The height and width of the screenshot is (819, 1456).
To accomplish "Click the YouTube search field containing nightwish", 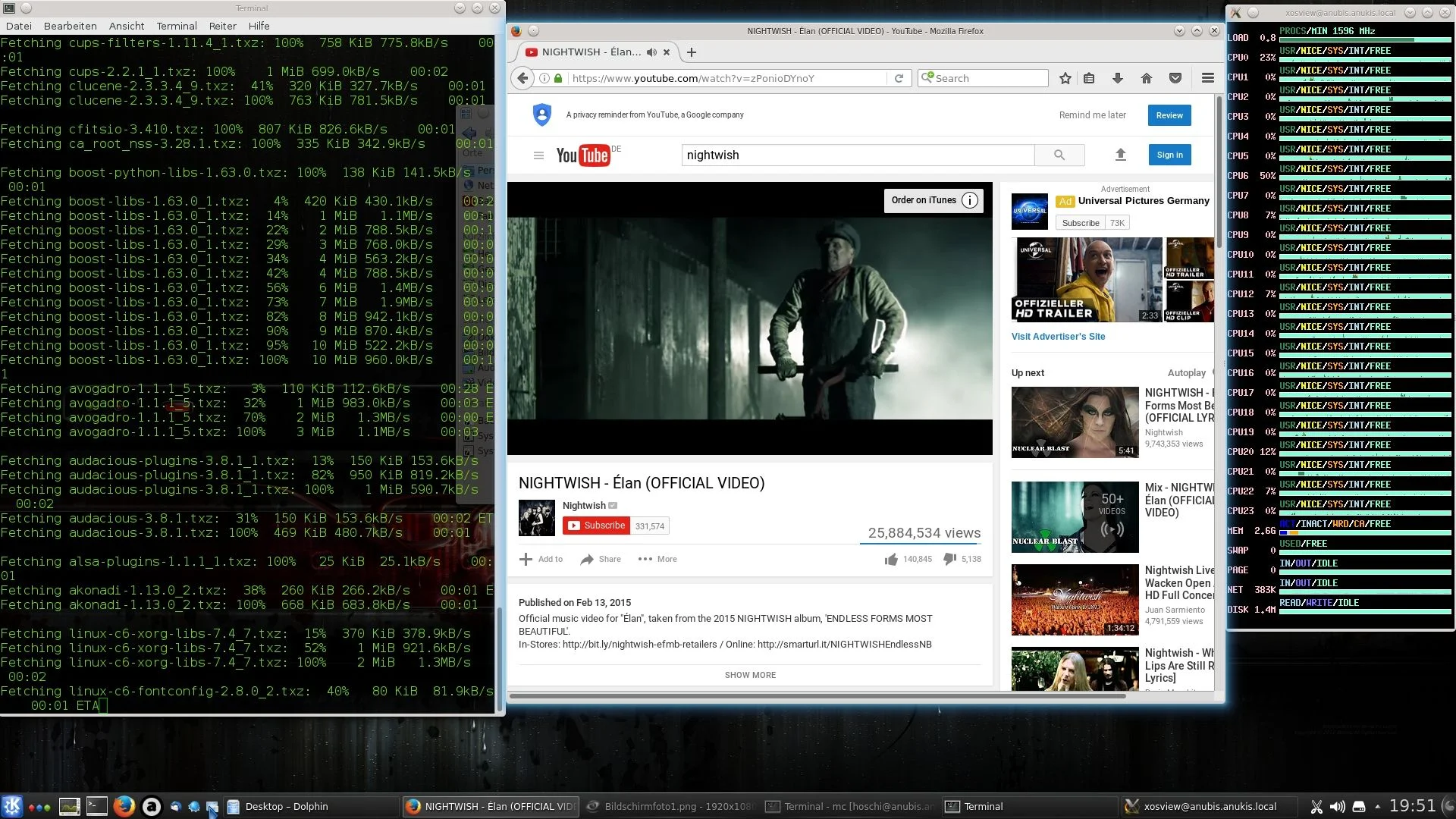I will coord(858,155).
